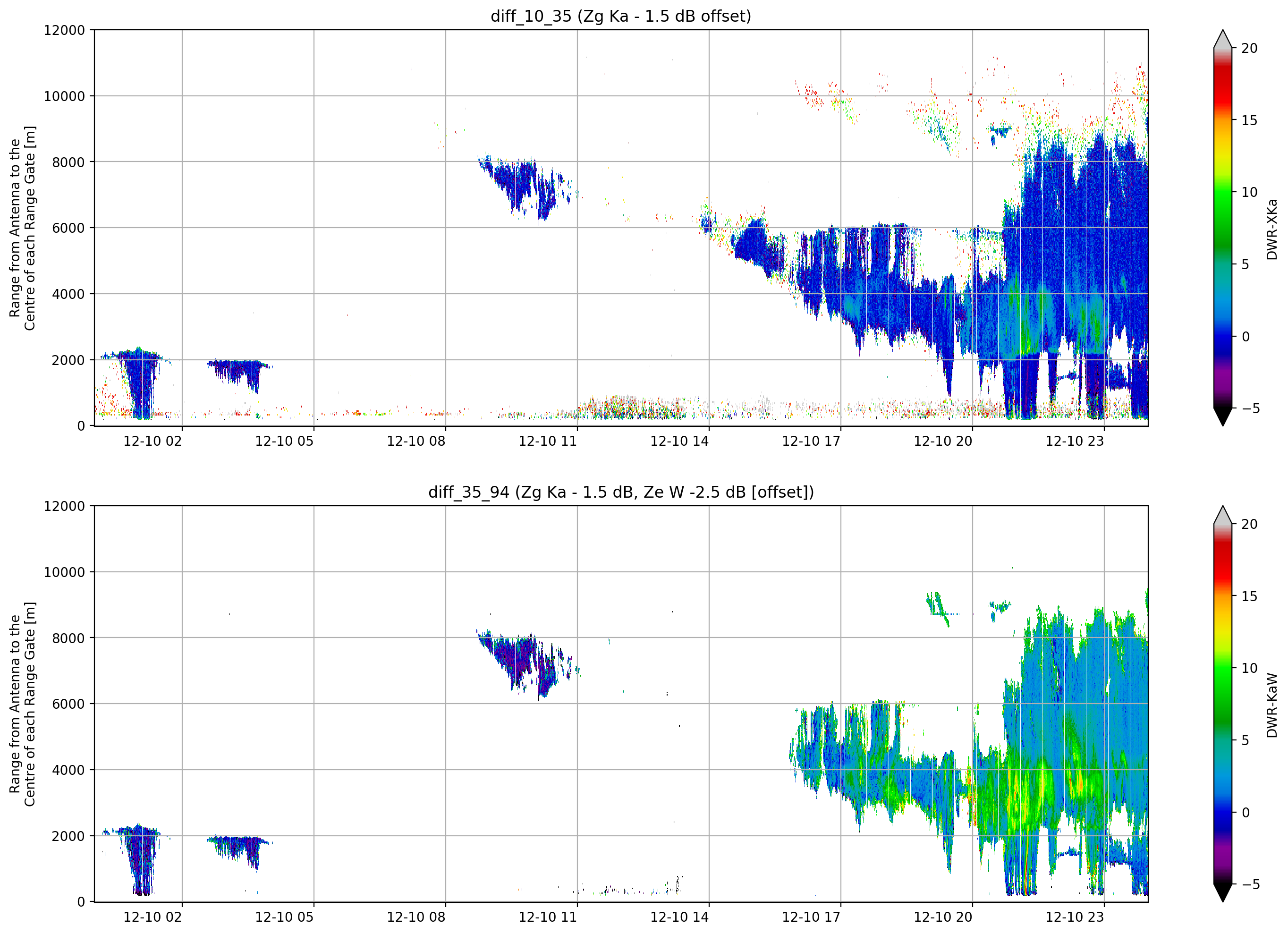This screenshot has width=1288, height=934.
Task: Click bottom plot y-axis tick '10000'
Action: (x=64, y=573)
